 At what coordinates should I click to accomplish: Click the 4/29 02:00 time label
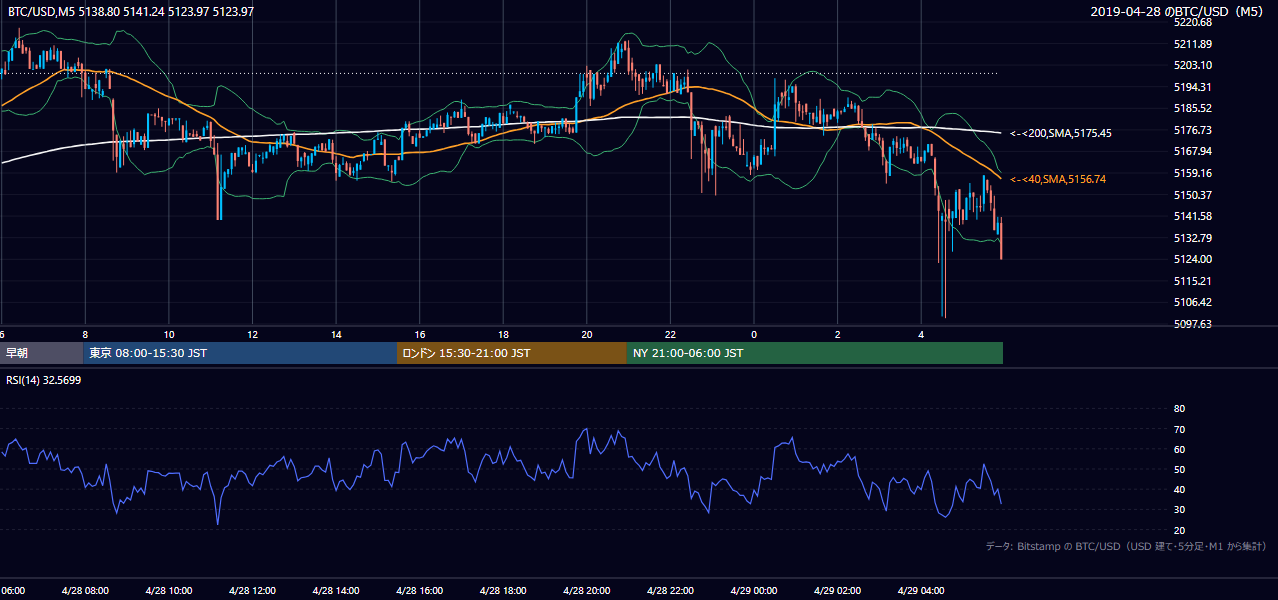pos(837,590)
